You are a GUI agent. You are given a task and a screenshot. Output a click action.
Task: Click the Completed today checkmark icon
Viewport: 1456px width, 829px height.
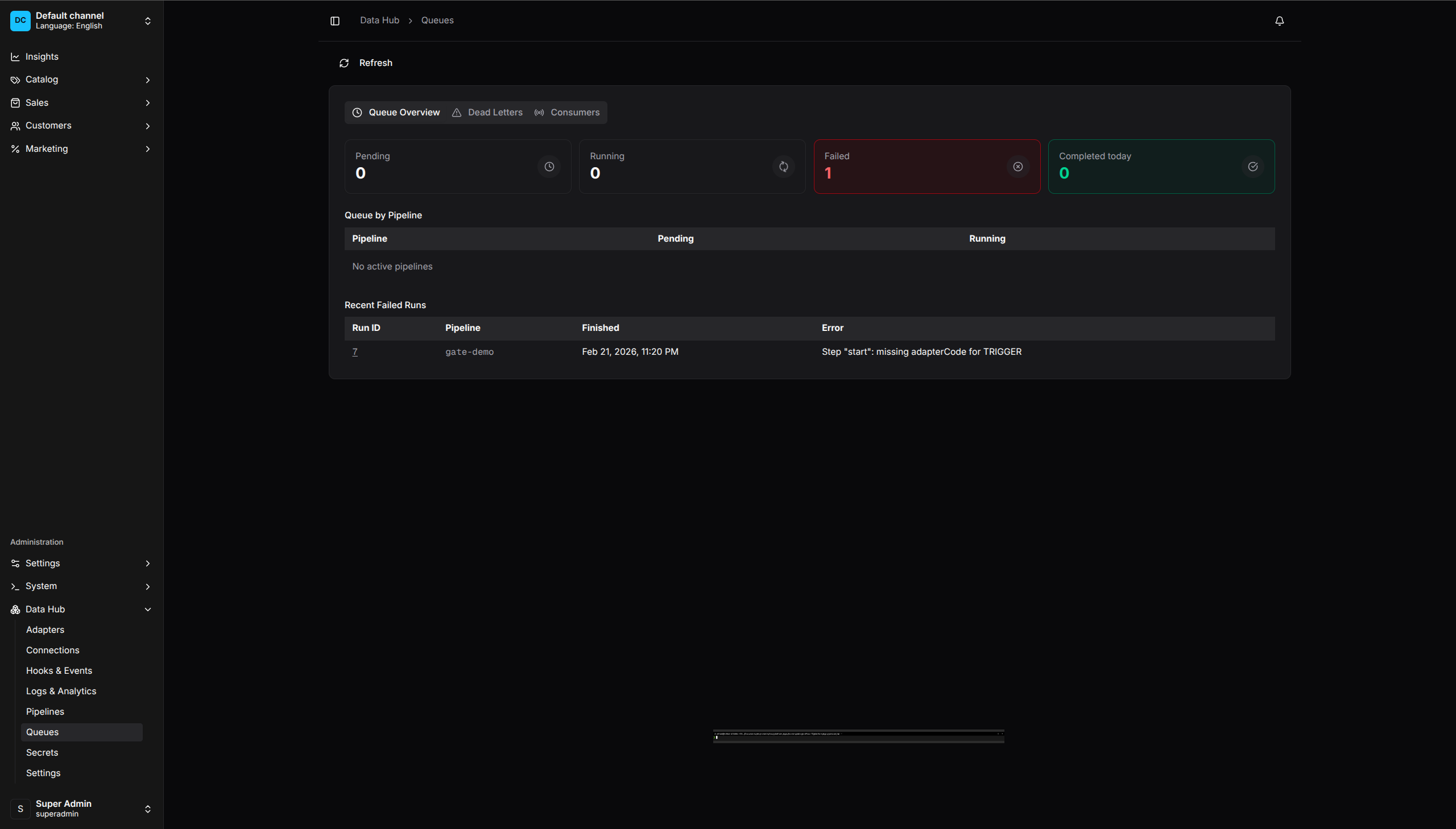1252,167
